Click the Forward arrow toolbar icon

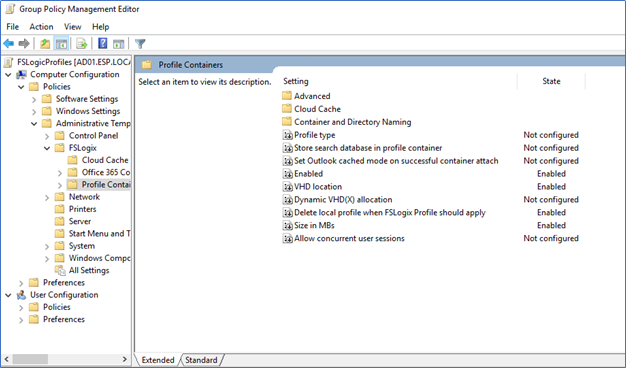(x=24, y=44)
